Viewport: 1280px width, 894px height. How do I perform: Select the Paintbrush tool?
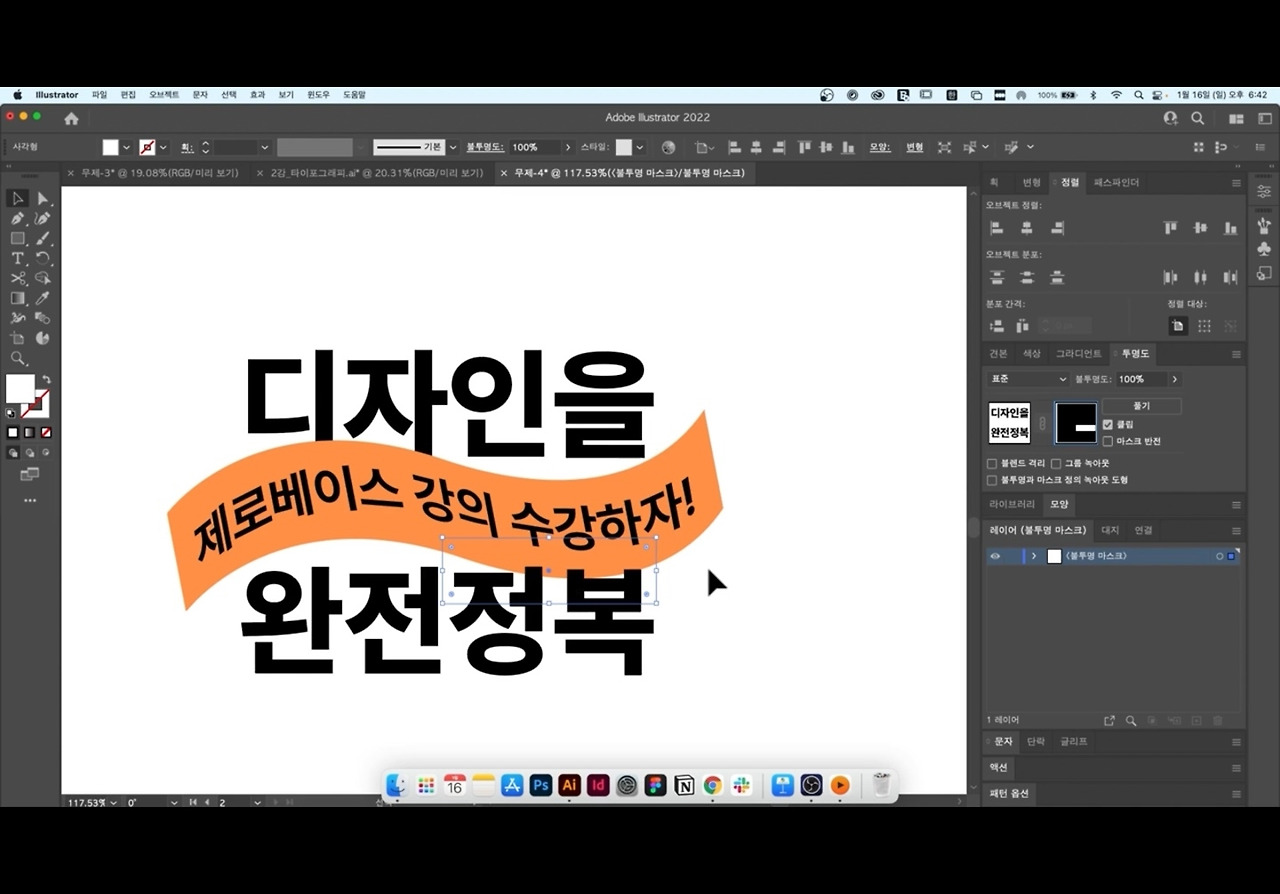pyautogui.click(x=43, y=239)
